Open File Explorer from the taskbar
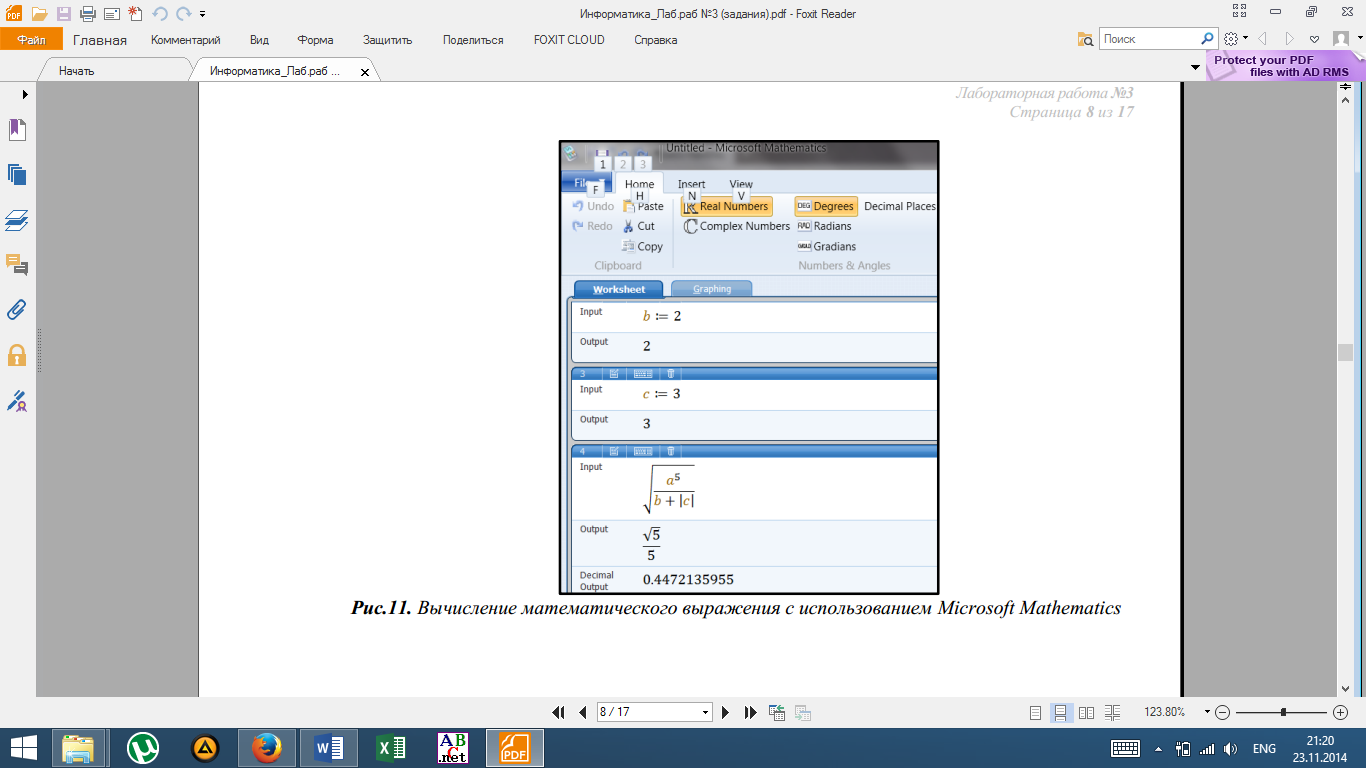The height and width of the screenshot is (768, 1366). 78,748
